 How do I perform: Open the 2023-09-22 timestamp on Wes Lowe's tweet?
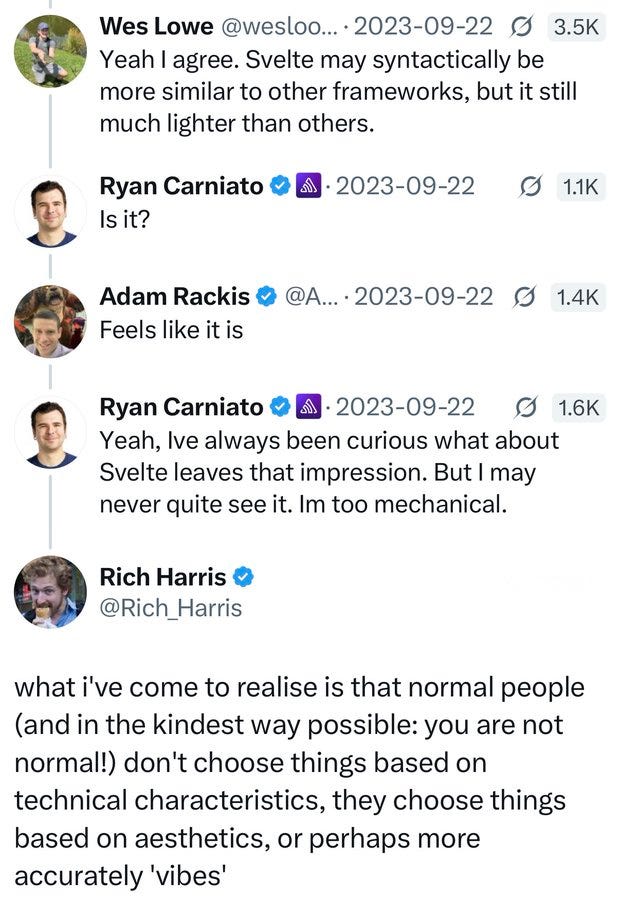pos(423,26)
